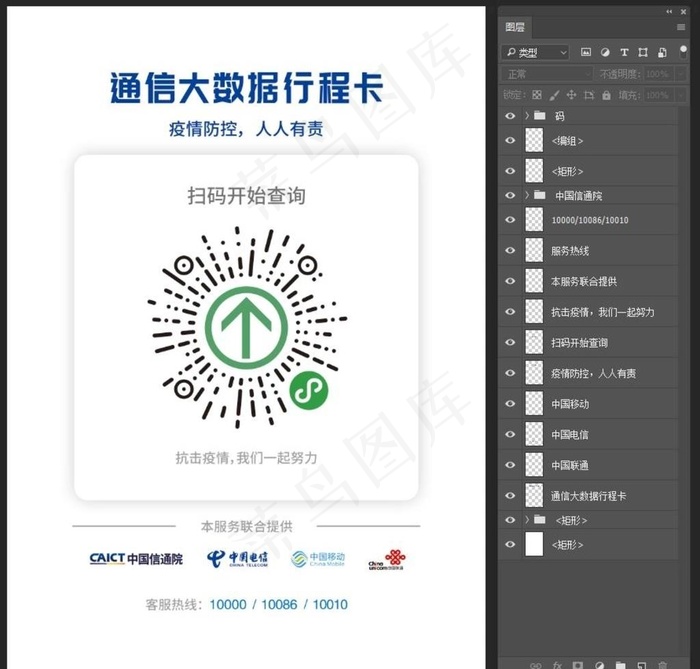Click the 填充 100% value field
This screenshot has width=700, height=669.
coord(659,95)
